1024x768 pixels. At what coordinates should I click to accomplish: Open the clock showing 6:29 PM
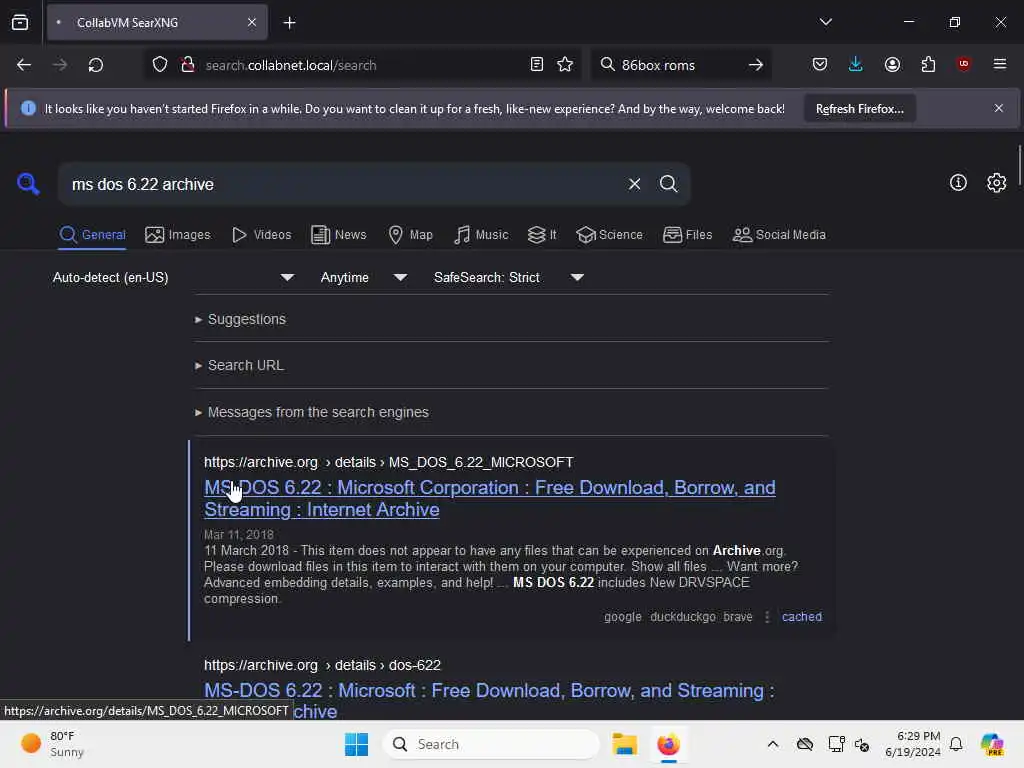(x=912, y=744)
